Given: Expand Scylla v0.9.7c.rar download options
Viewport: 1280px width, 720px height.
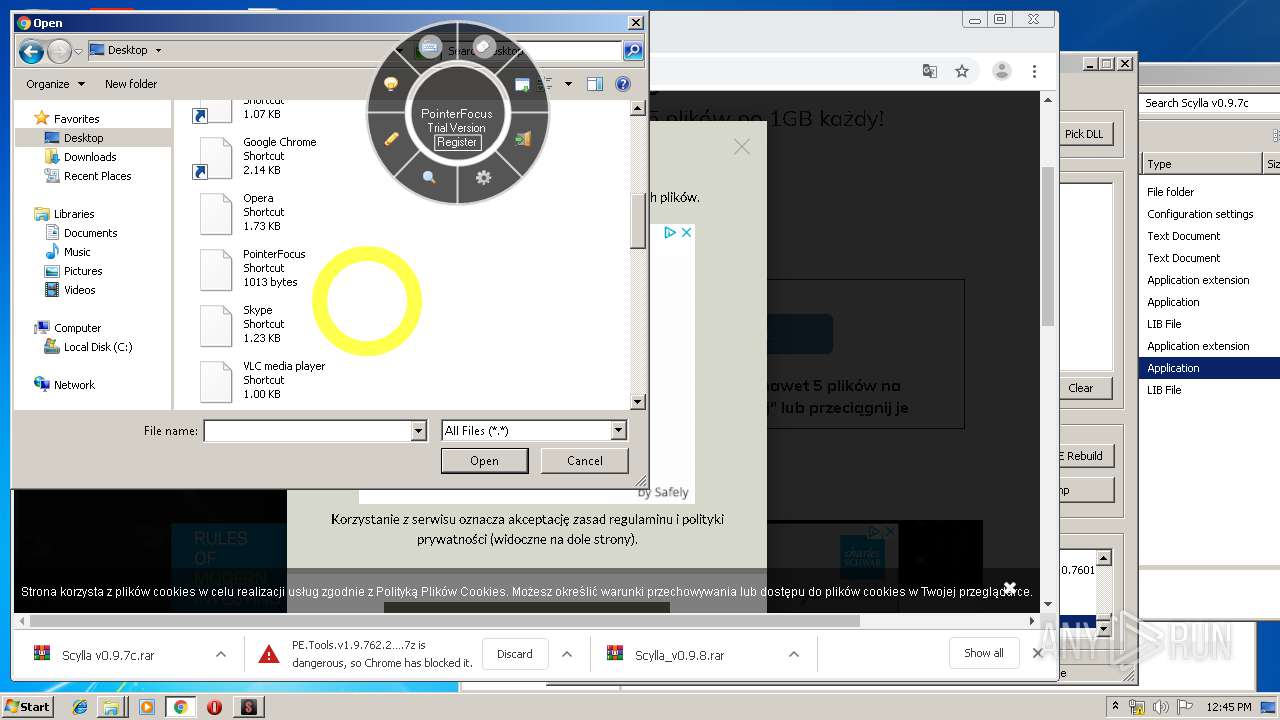Looking at the screenshot, I should click(221, 655).
